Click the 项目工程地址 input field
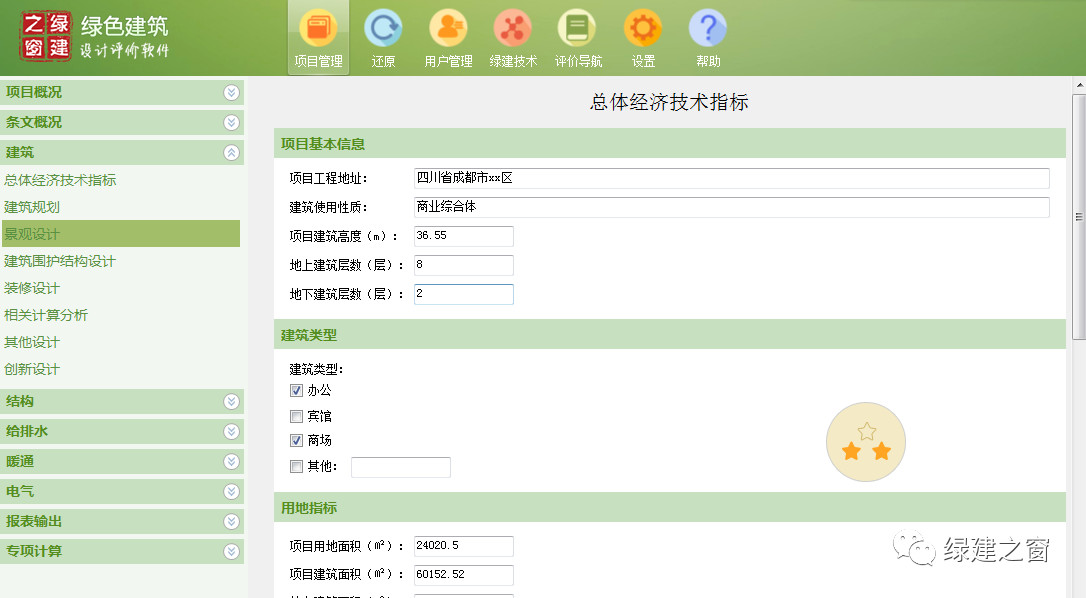Screen dimensions: 1086x598 click(x=731, y=178)
